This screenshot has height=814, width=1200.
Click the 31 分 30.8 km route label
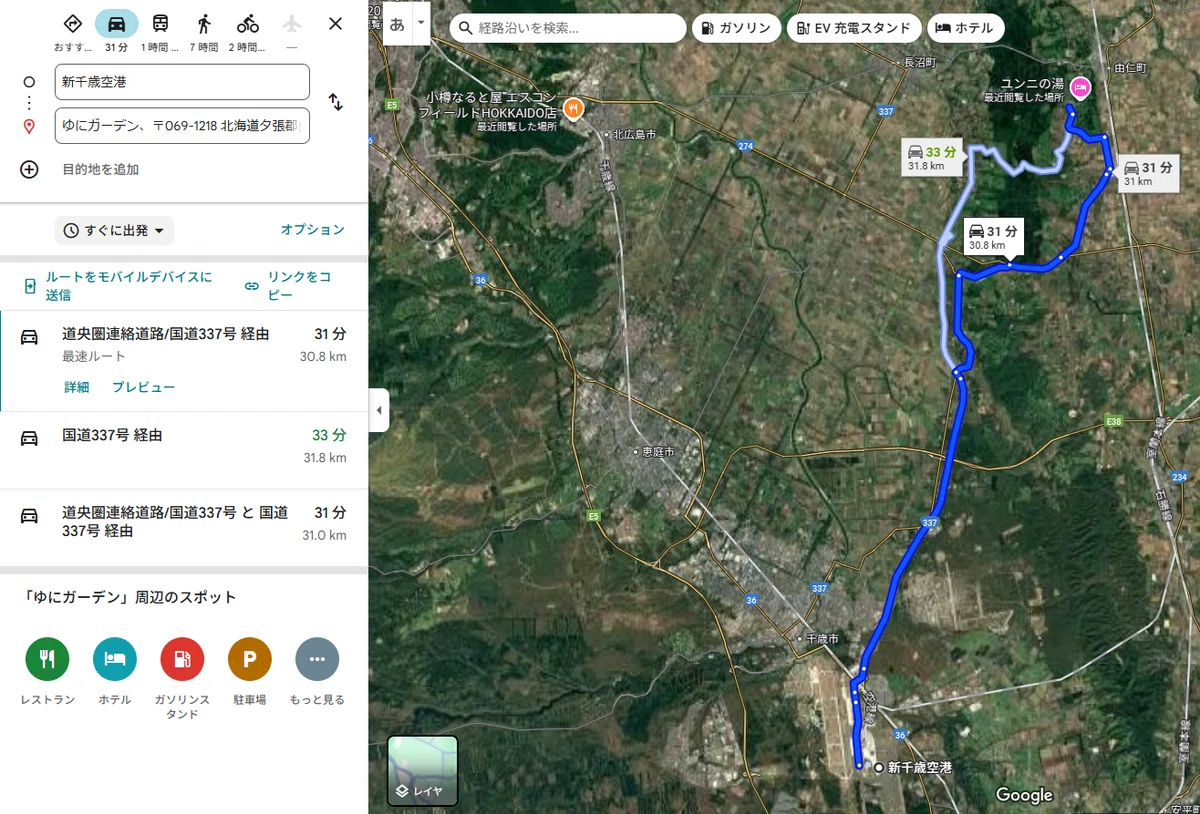point(995,238)
